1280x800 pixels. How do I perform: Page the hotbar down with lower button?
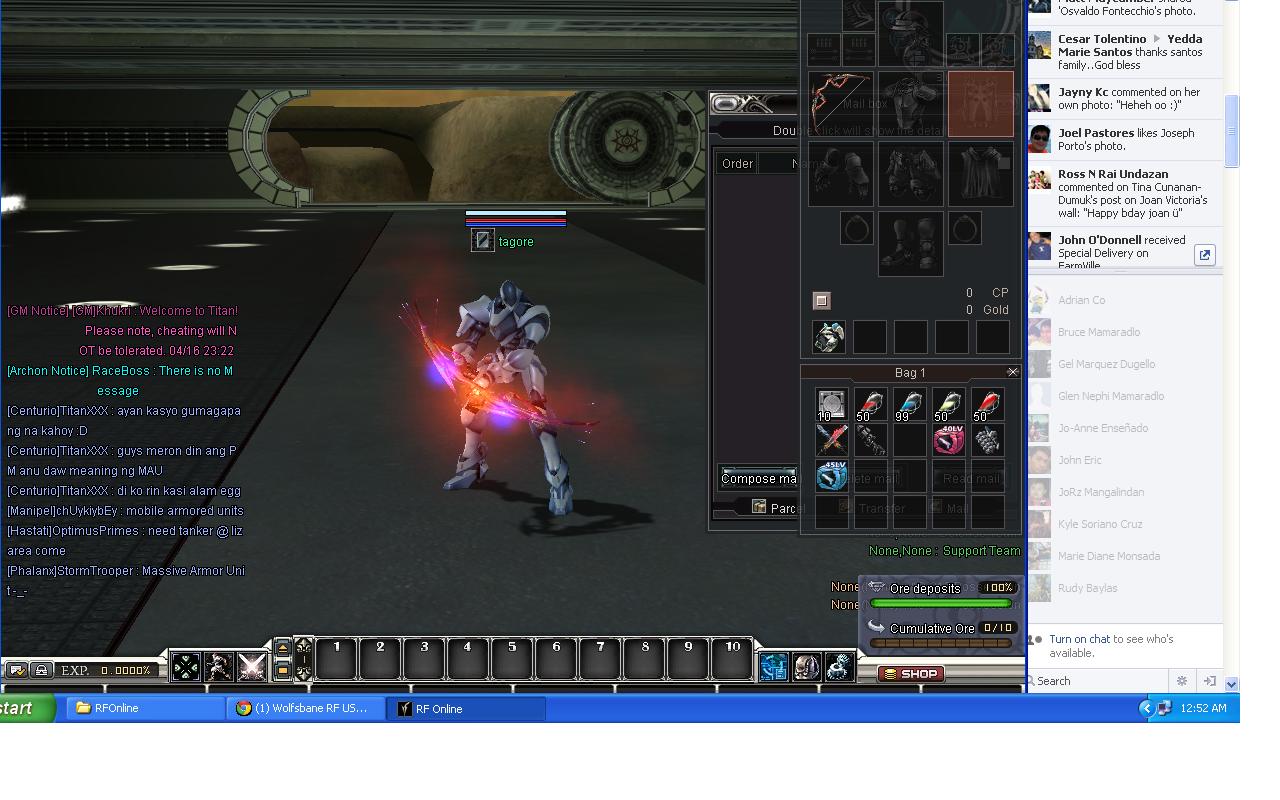(x=283, y=669)
